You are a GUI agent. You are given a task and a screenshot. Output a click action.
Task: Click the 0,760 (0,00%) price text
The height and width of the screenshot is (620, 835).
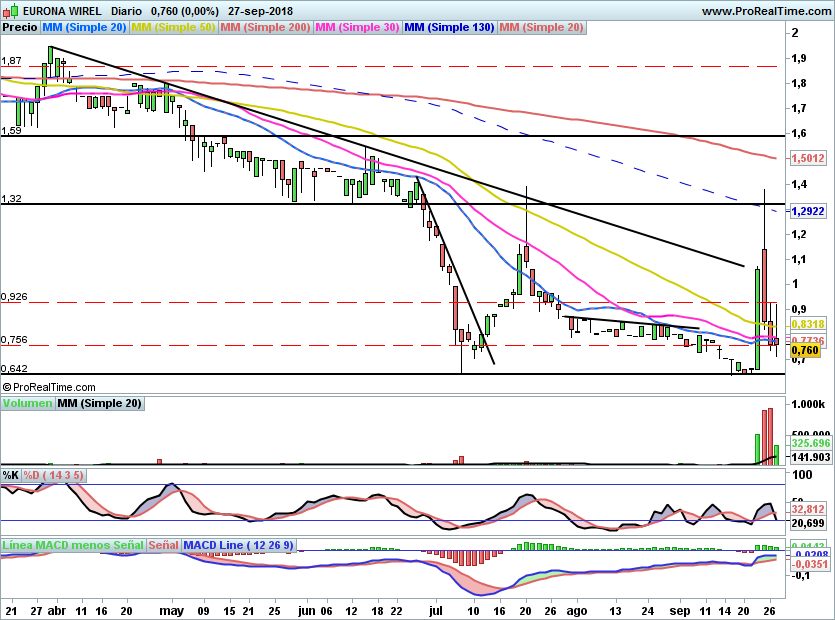click(x=185, y=11)
